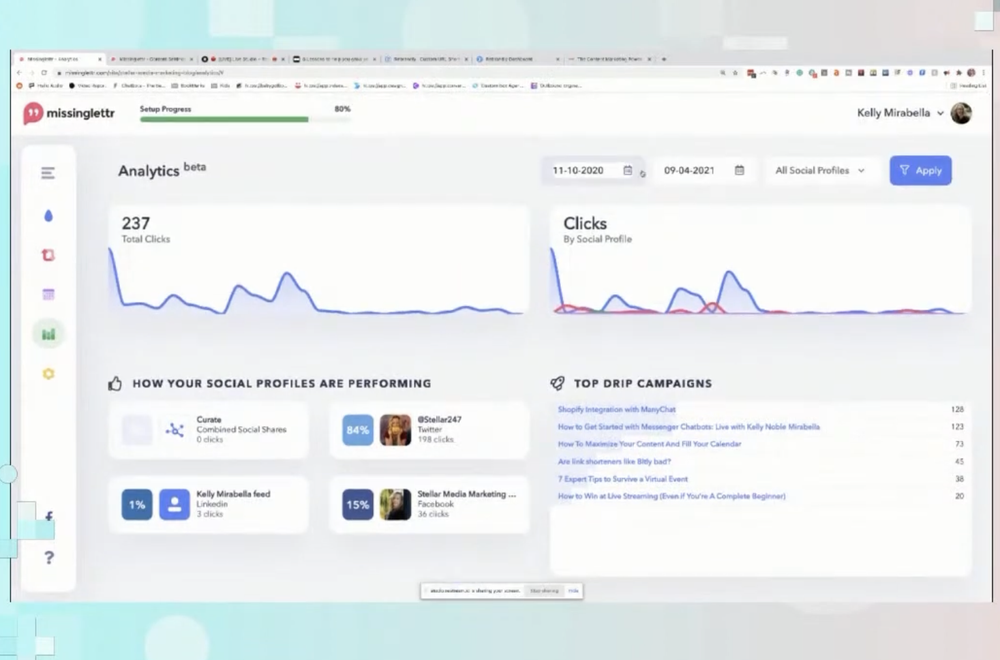Viewport: 1000px width, 660px height.
Task: Click the question mark help icon
Action: click(x=48, y=558)
